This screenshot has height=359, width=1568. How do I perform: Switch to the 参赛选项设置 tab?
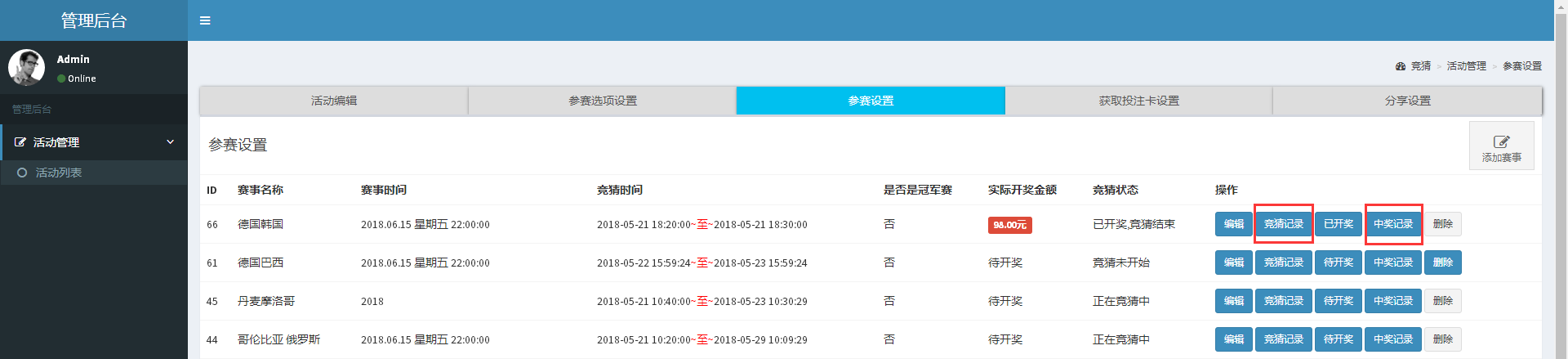pyautogui.click(x=603, y=101)
